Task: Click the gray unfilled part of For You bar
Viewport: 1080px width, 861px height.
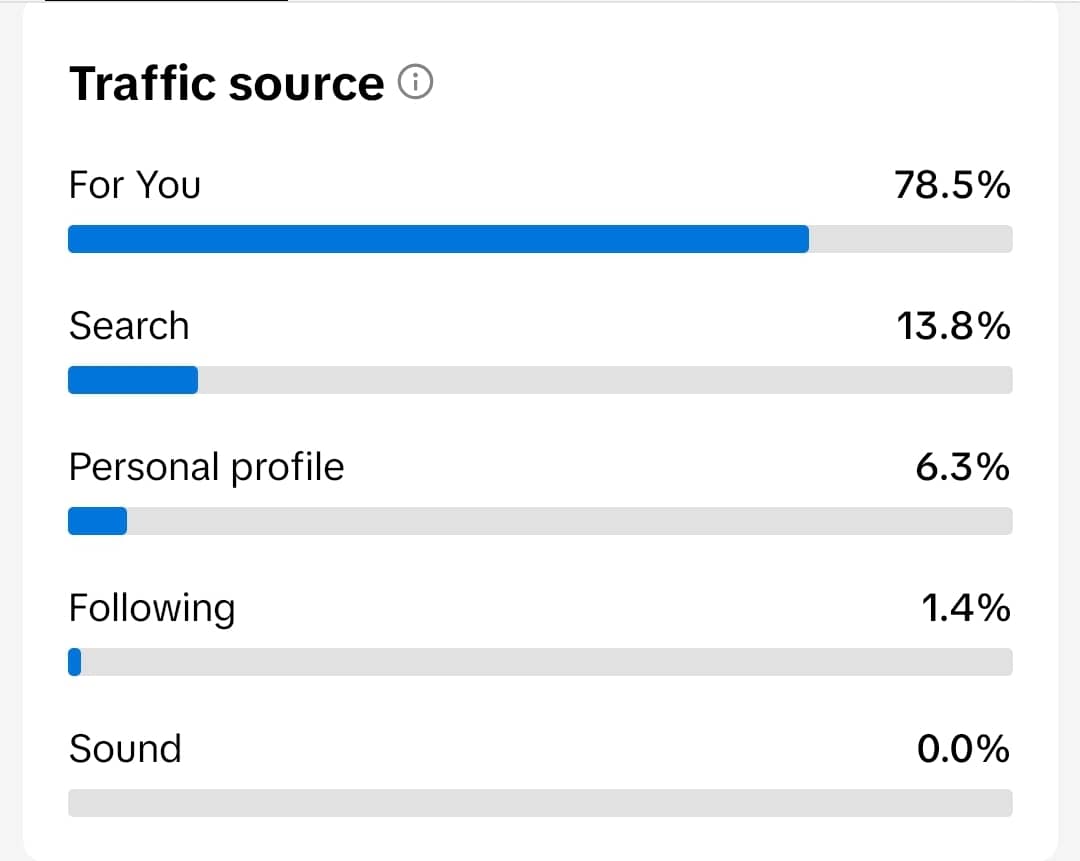Action: click(x=910, y=239)
